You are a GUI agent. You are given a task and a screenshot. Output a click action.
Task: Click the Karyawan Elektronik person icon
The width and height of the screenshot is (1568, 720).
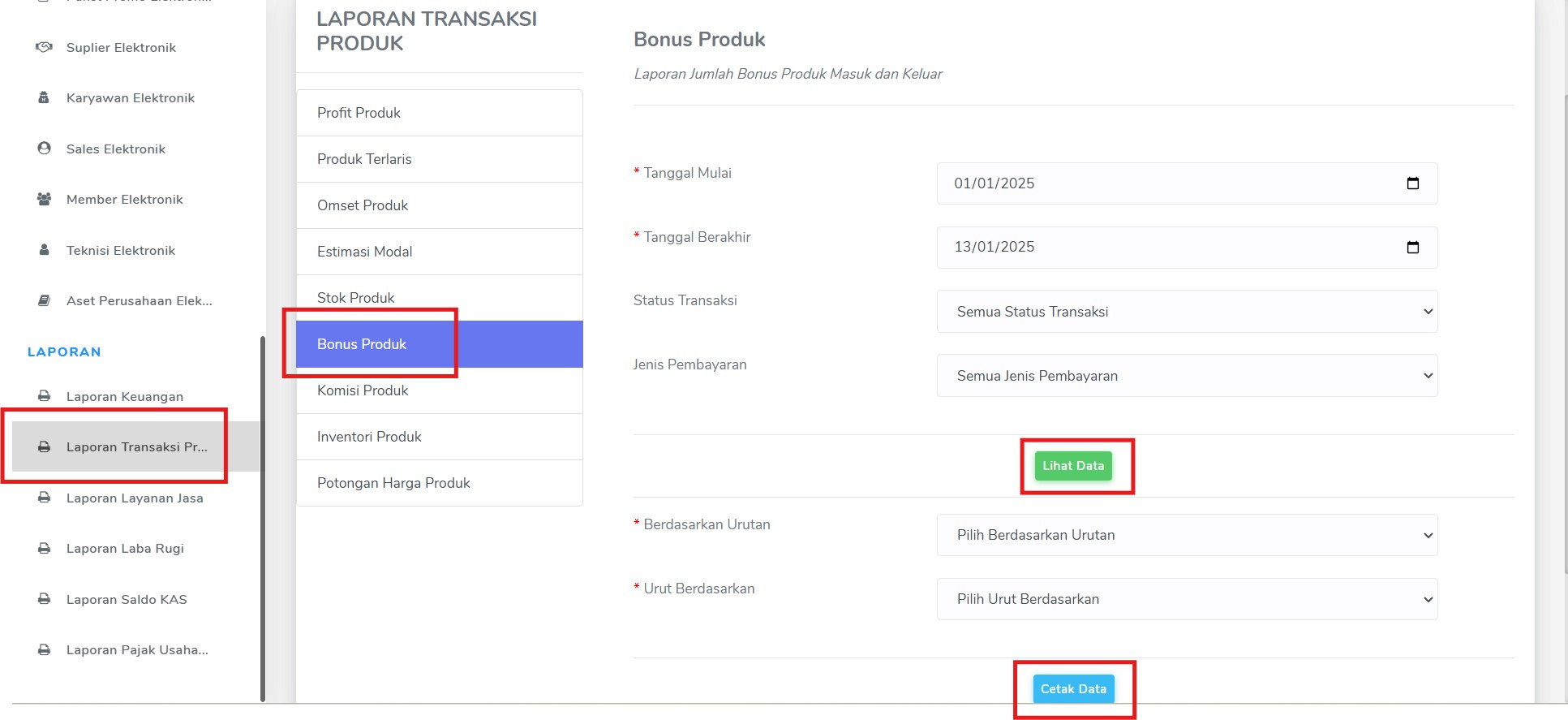44,97
